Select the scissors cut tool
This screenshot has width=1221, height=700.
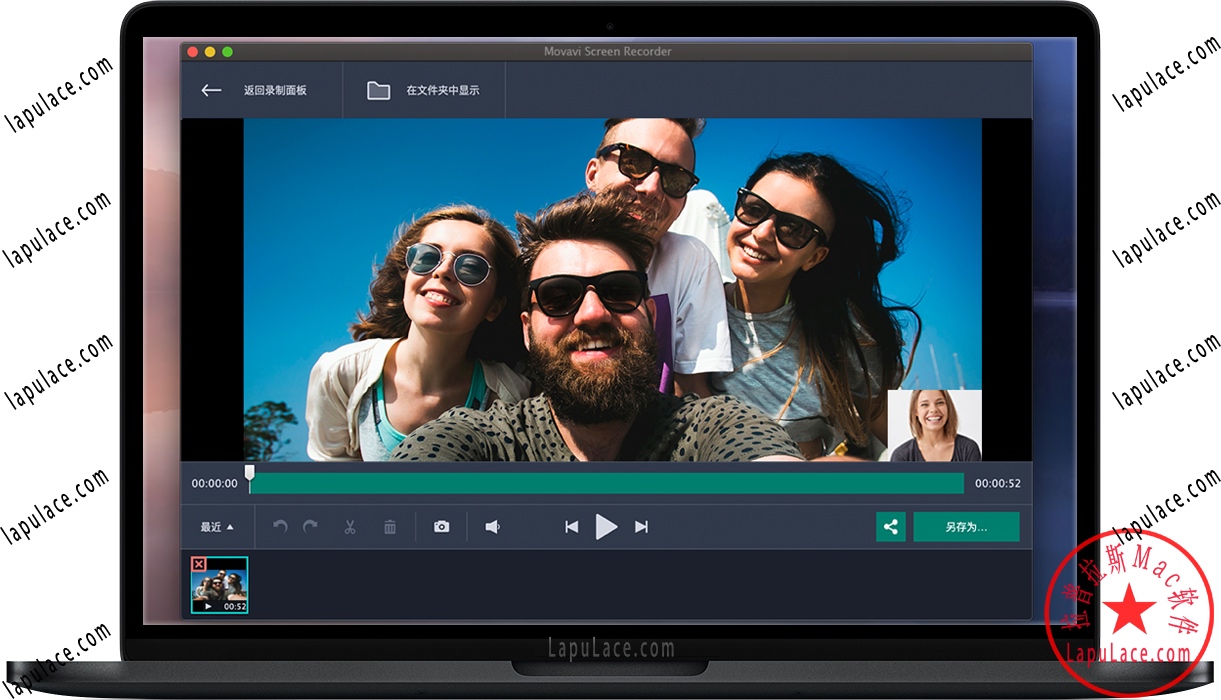352,526
